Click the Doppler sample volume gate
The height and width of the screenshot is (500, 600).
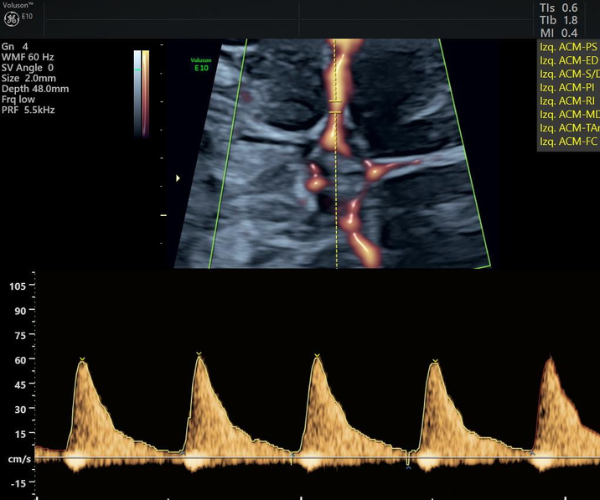pyautogui.click(x=335, y=107)
